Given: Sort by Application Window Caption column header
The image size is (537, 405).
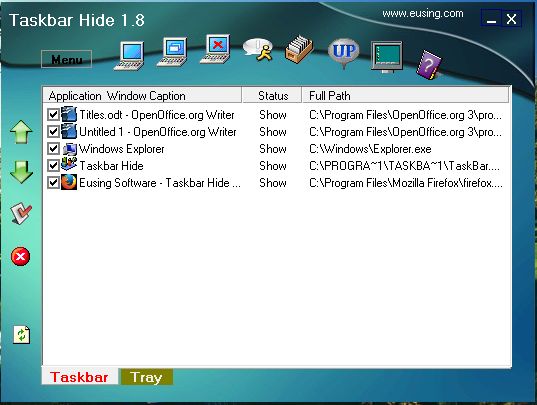Looking at the screenshot, I should 142,96.
